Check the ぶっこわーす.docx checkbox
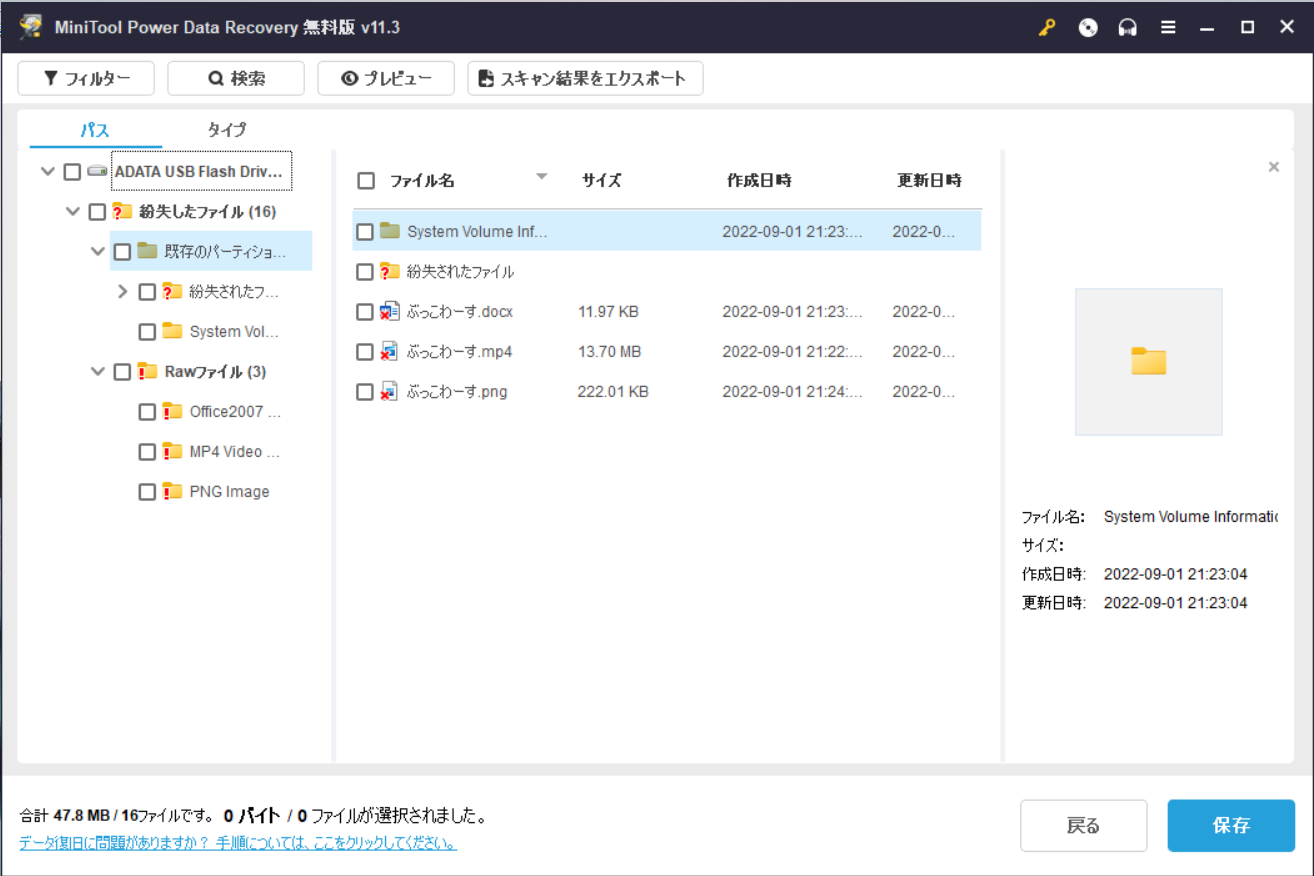This screenshot has height=876, width=1314. pos(365,312)
